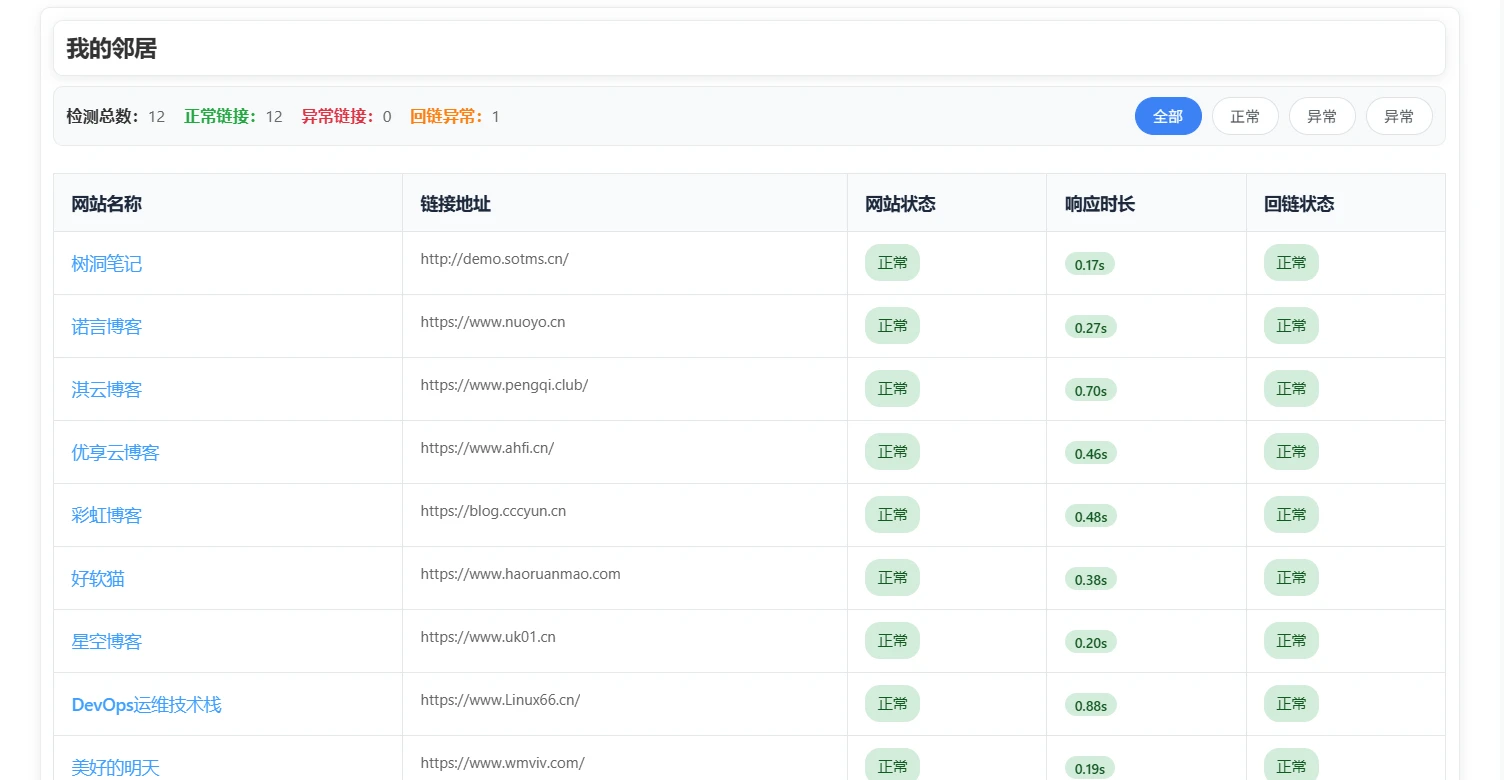Visit the 星空博客 link
The height and width of the screenshot is (780, 1504).
tap(107, 642)
